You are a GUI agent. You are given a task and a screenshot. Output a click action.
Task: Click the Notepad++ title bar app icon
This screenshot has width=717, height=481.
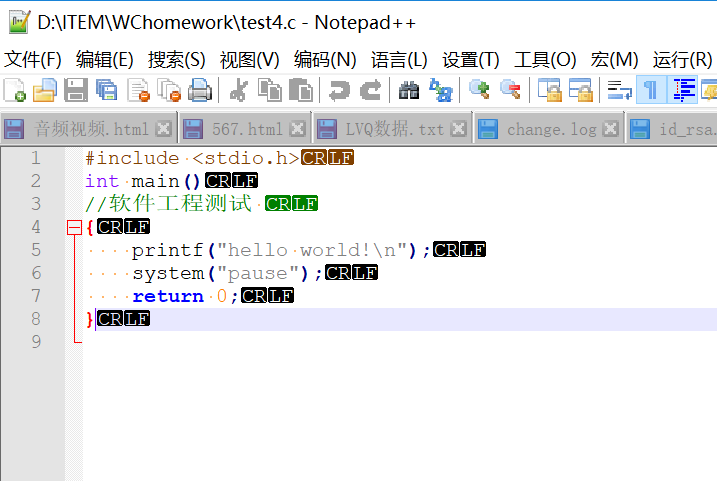(19, 22)
